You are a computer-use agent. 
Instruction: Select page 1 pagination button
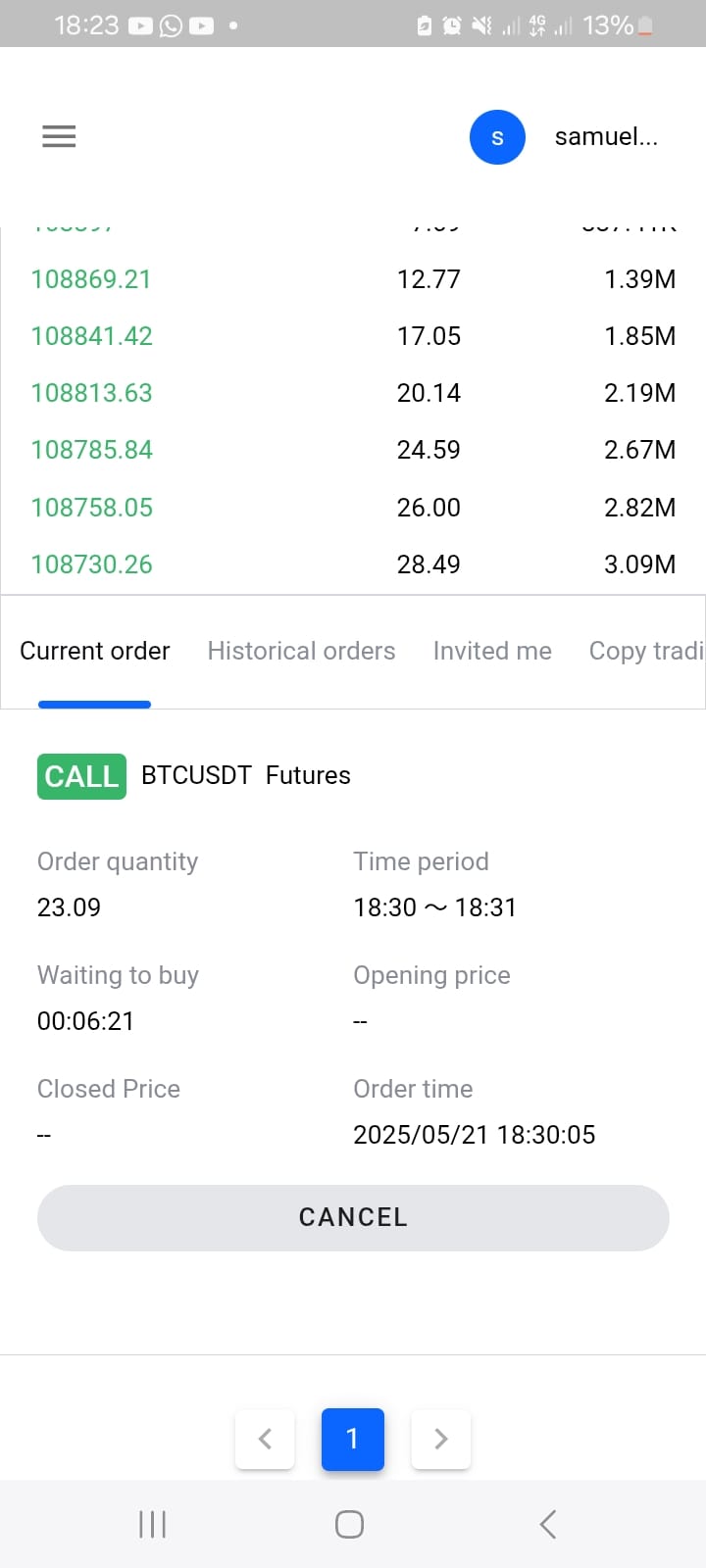pyautogui.click(x=353, y=1439)
